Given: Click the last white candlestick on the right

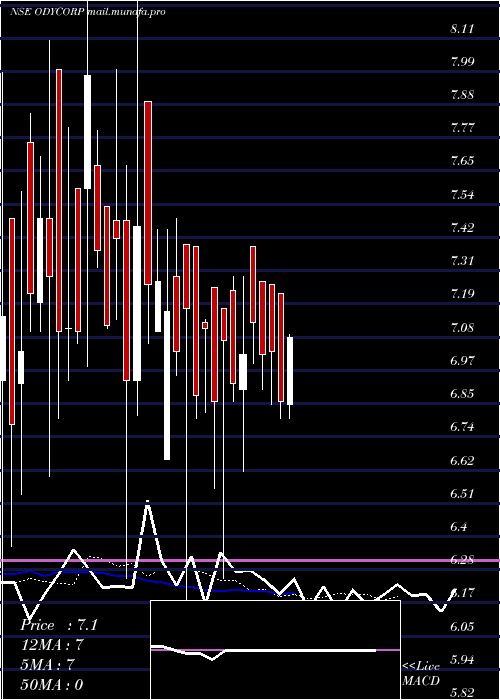Looking at the screenshot, I should pyautogui.click(x=289, y=371).
